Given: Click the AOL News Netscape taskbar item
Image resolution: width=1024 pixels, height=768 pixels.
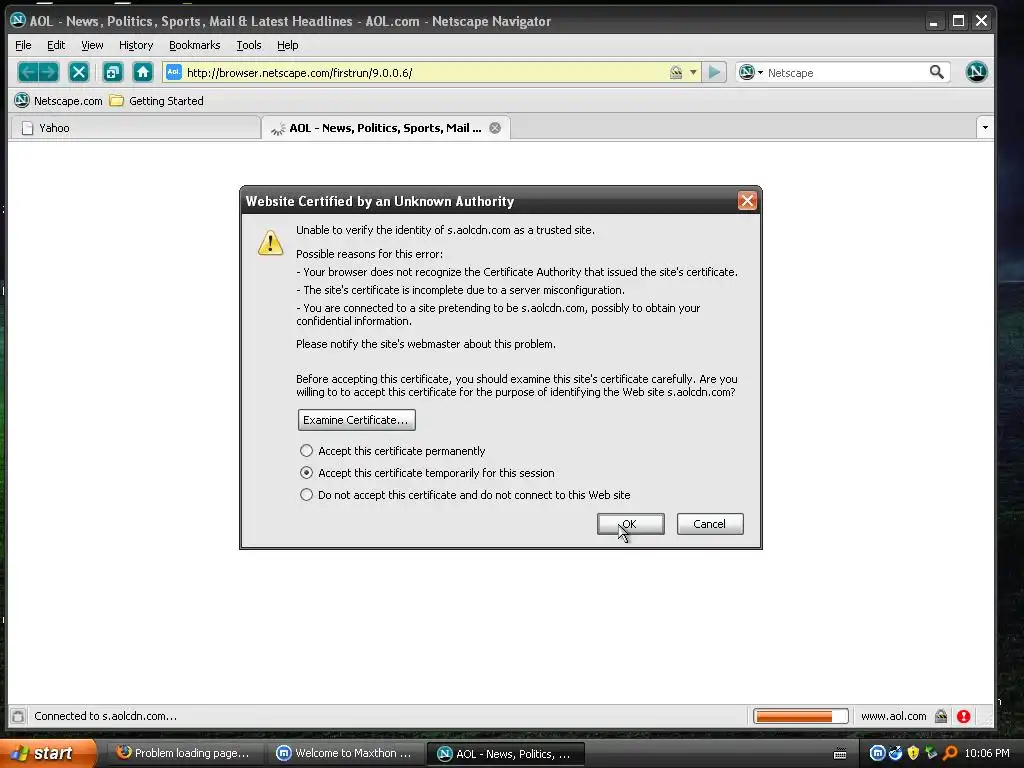Looking at the screenshot, I should [x=505, y=754].
